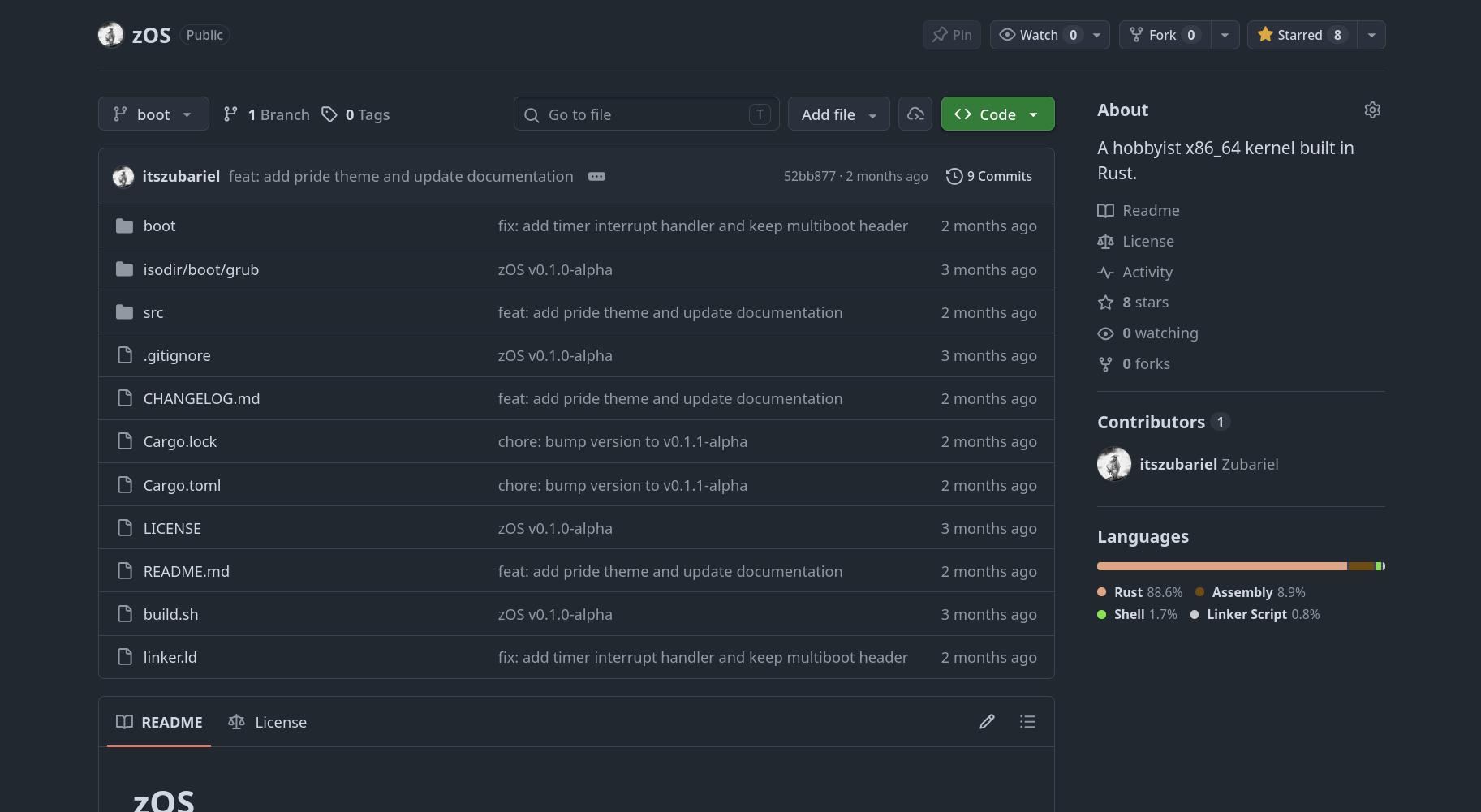View the 8 stars link

[1133, 303]
